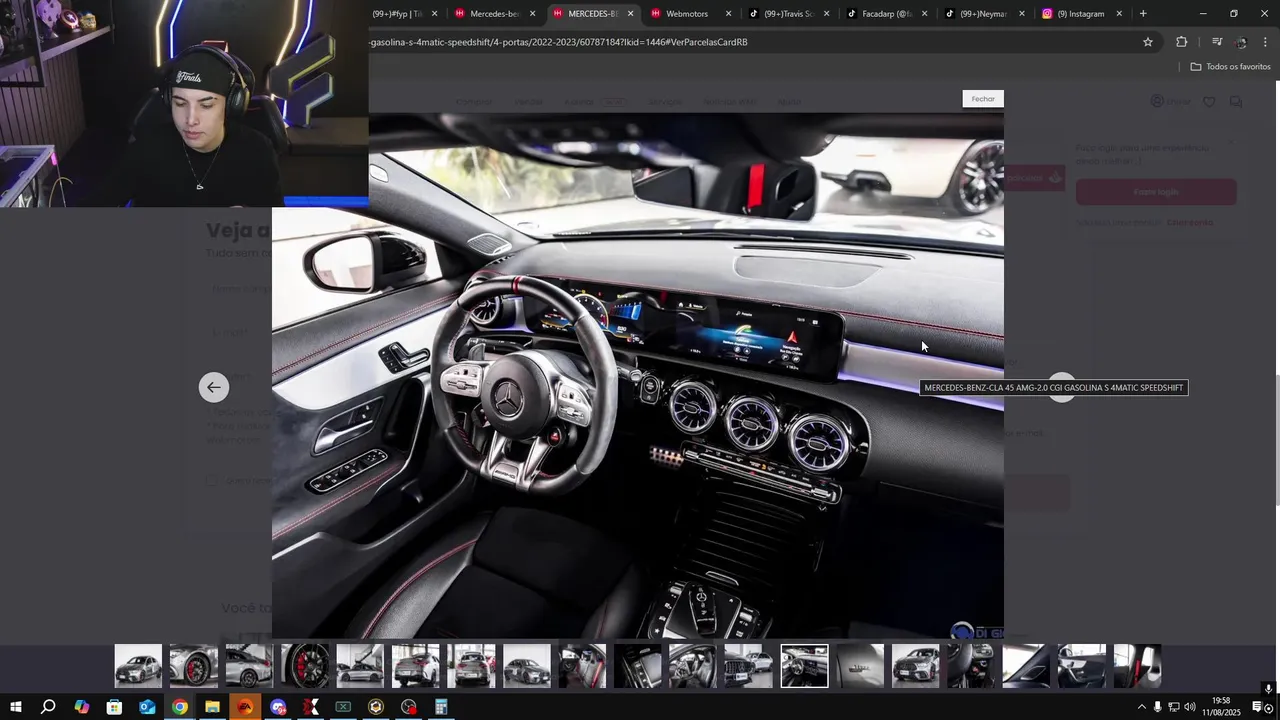
Task: Open Outlook from the taskbar
Action: click(x=147, y=707)
